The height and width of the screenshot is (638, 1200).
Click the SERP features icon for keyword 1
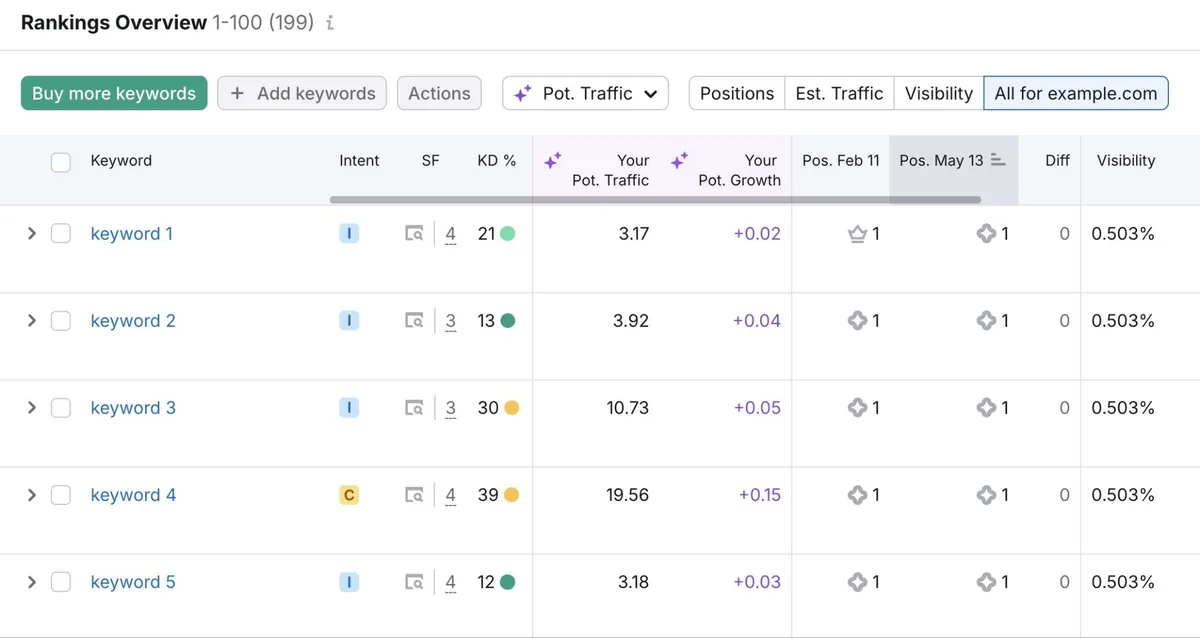point(414,234)
